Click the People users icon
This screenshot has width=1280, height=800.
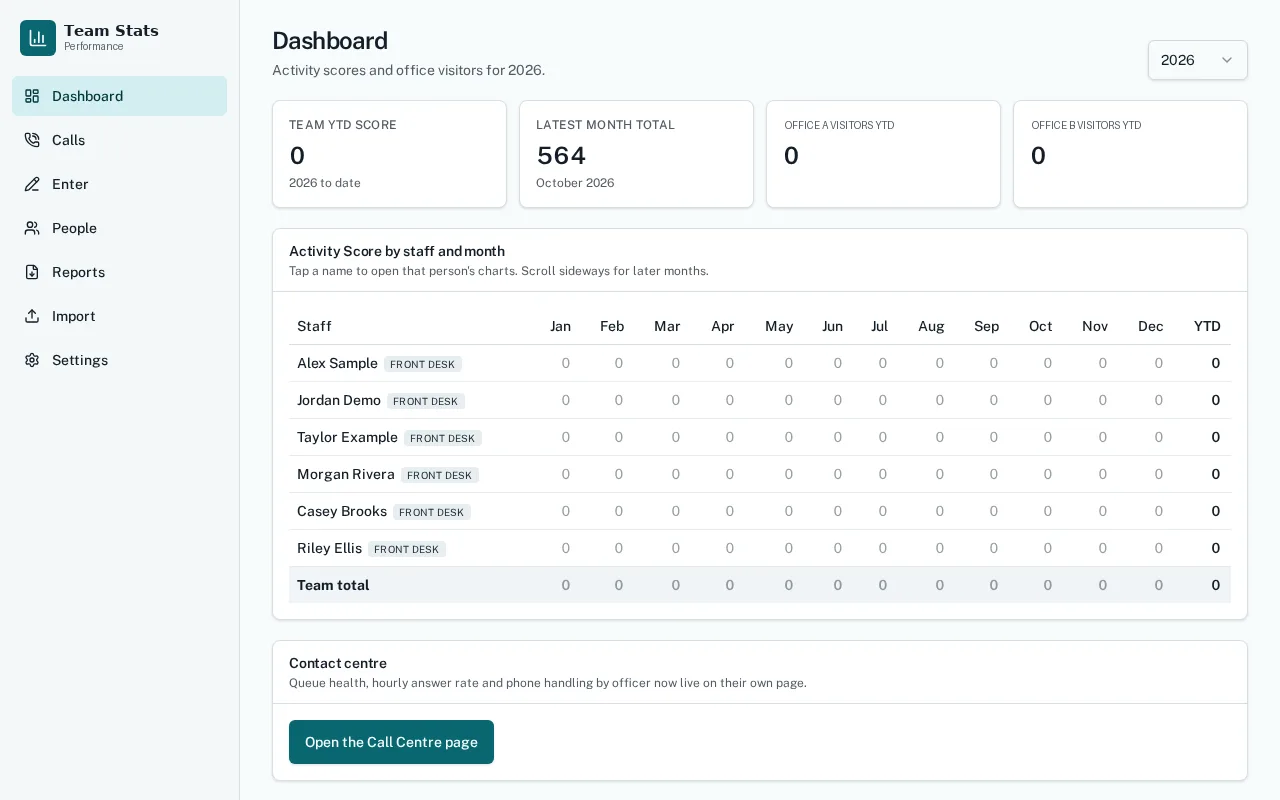pos(32,228)
